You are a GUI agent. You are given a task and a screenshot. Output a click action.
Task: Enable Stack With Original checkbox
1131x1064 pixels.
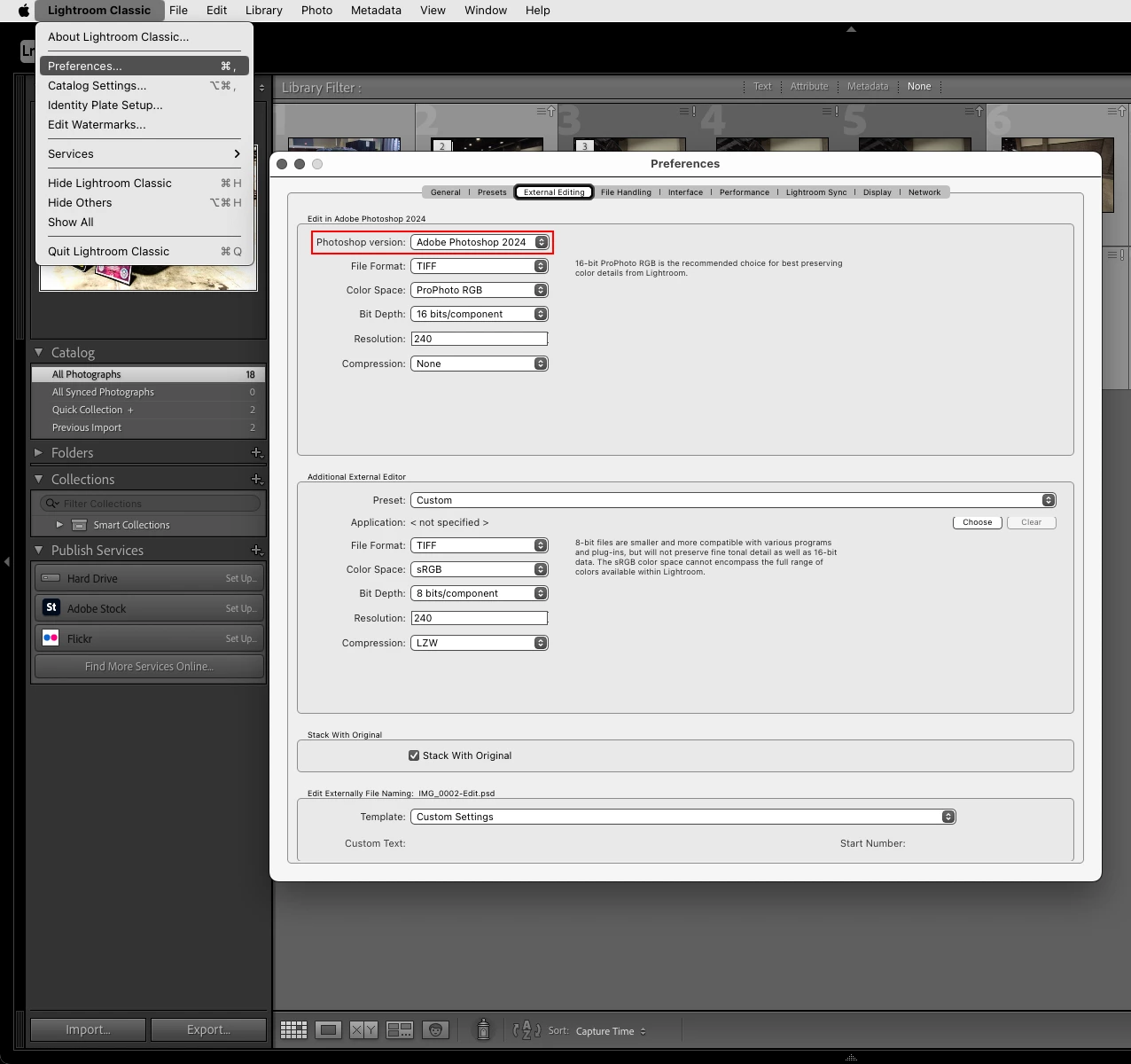click(413, 755)
